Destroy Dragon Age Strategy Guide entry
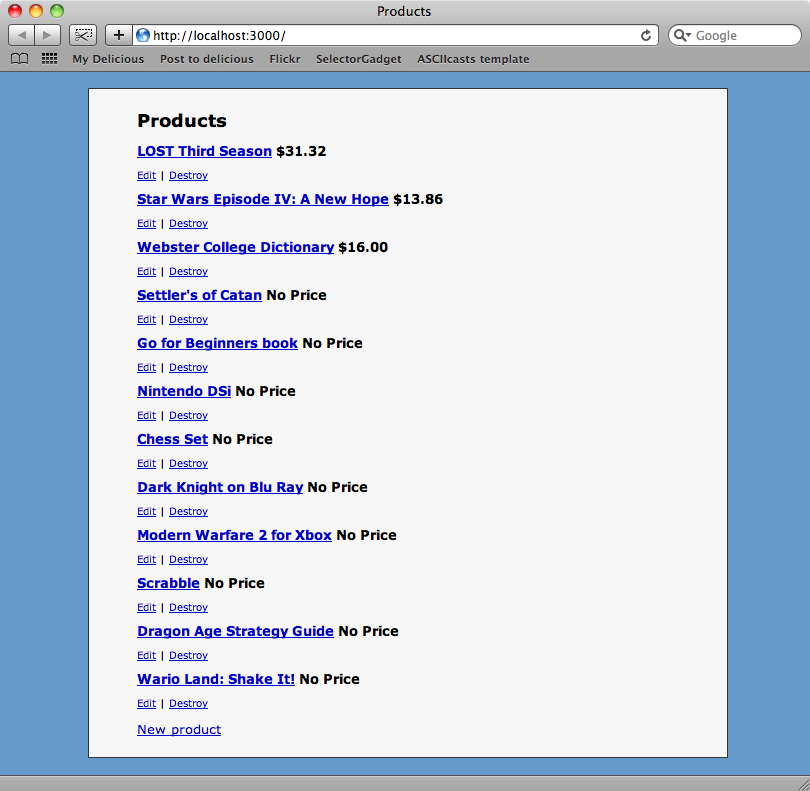 [x=189, y=656]
